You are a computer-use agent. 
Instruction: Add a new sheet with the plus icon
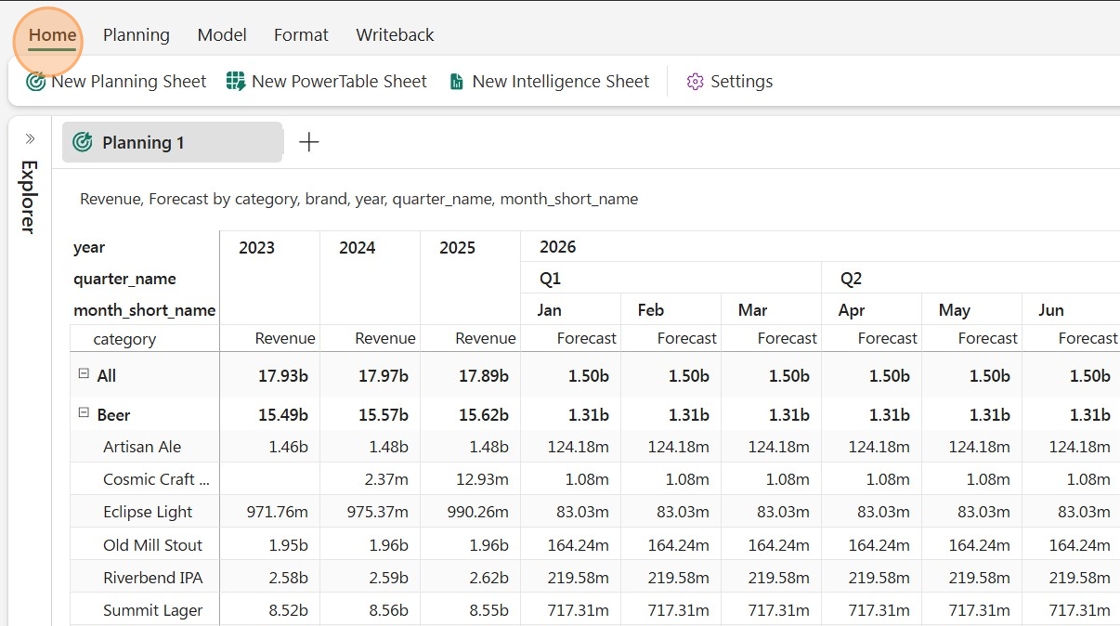point(309,142)
